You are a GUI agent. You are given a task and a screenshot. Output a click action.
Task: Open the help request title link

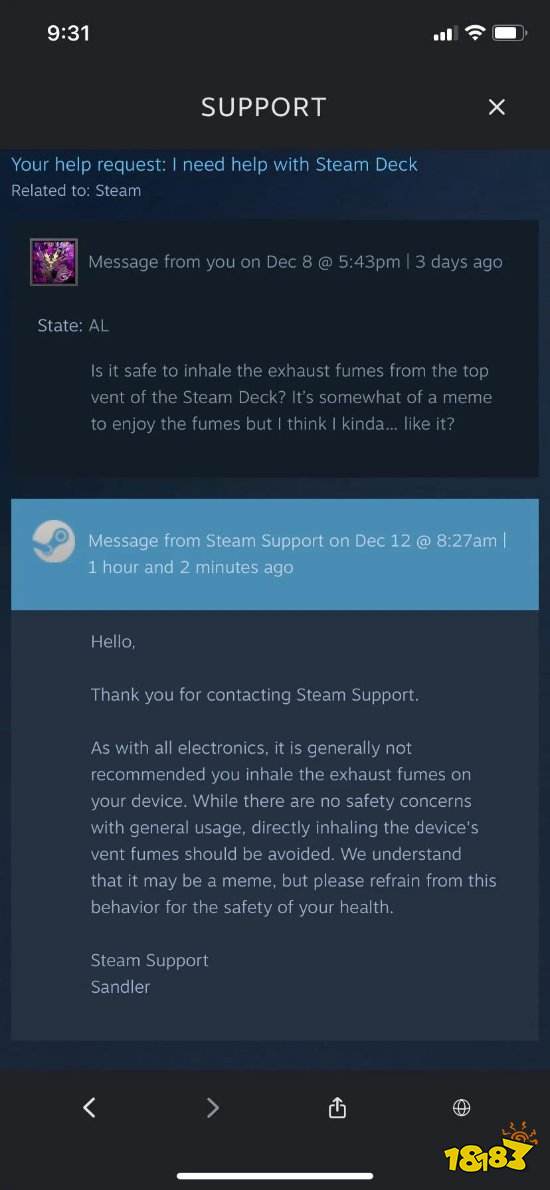coord(214,165)
